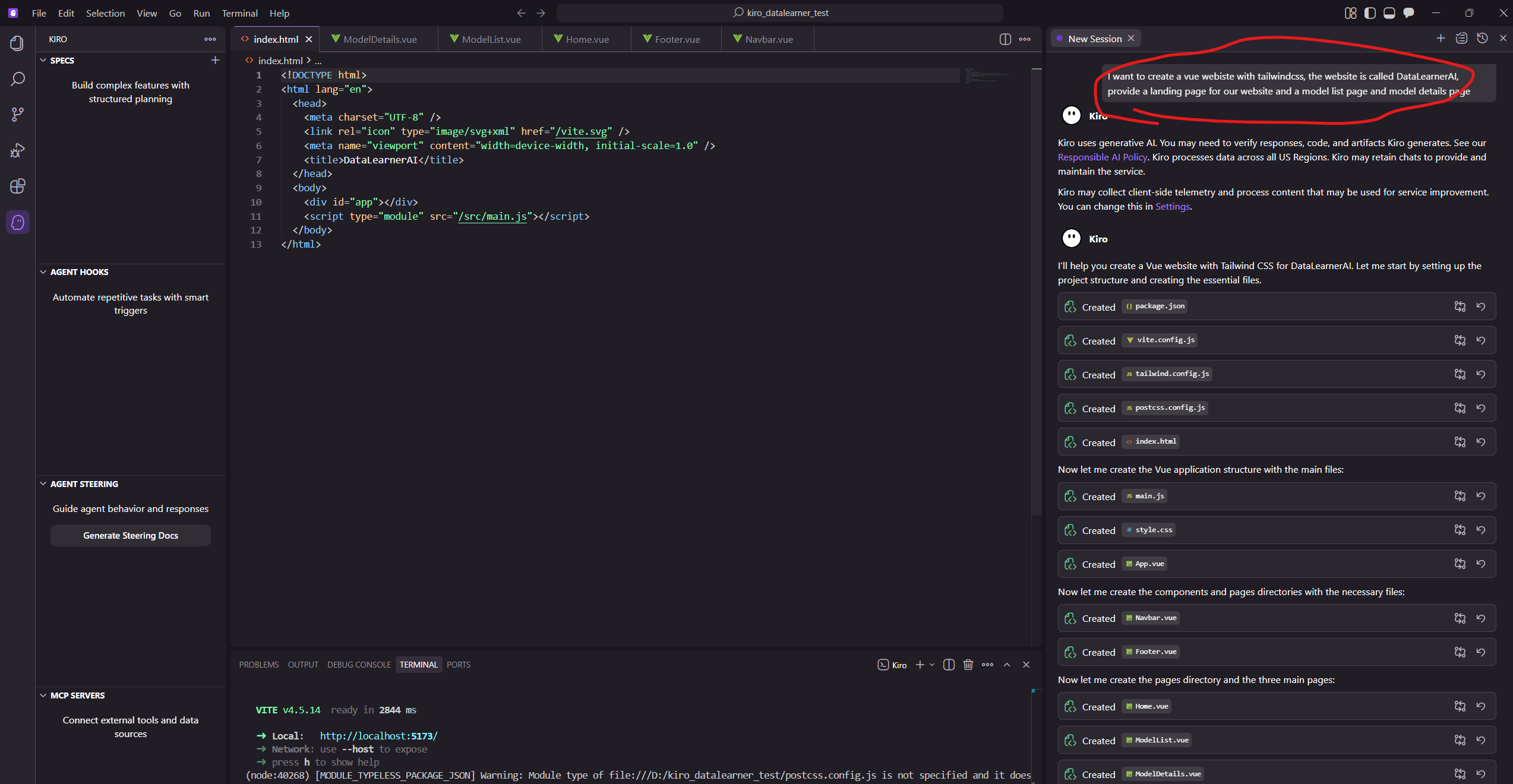The height and width of the screenshot is (784, 1513).
Task: Split the terminal
Action: coord(949,665)
